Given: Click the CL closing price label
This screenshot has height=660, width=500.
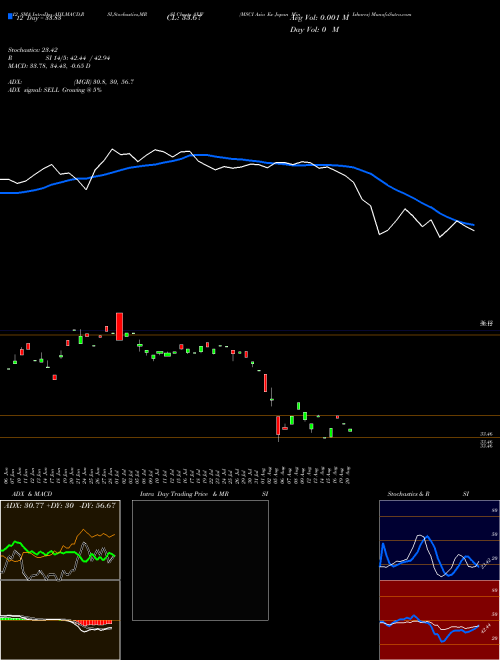Looking at the screenshot, I should [184, 18].
